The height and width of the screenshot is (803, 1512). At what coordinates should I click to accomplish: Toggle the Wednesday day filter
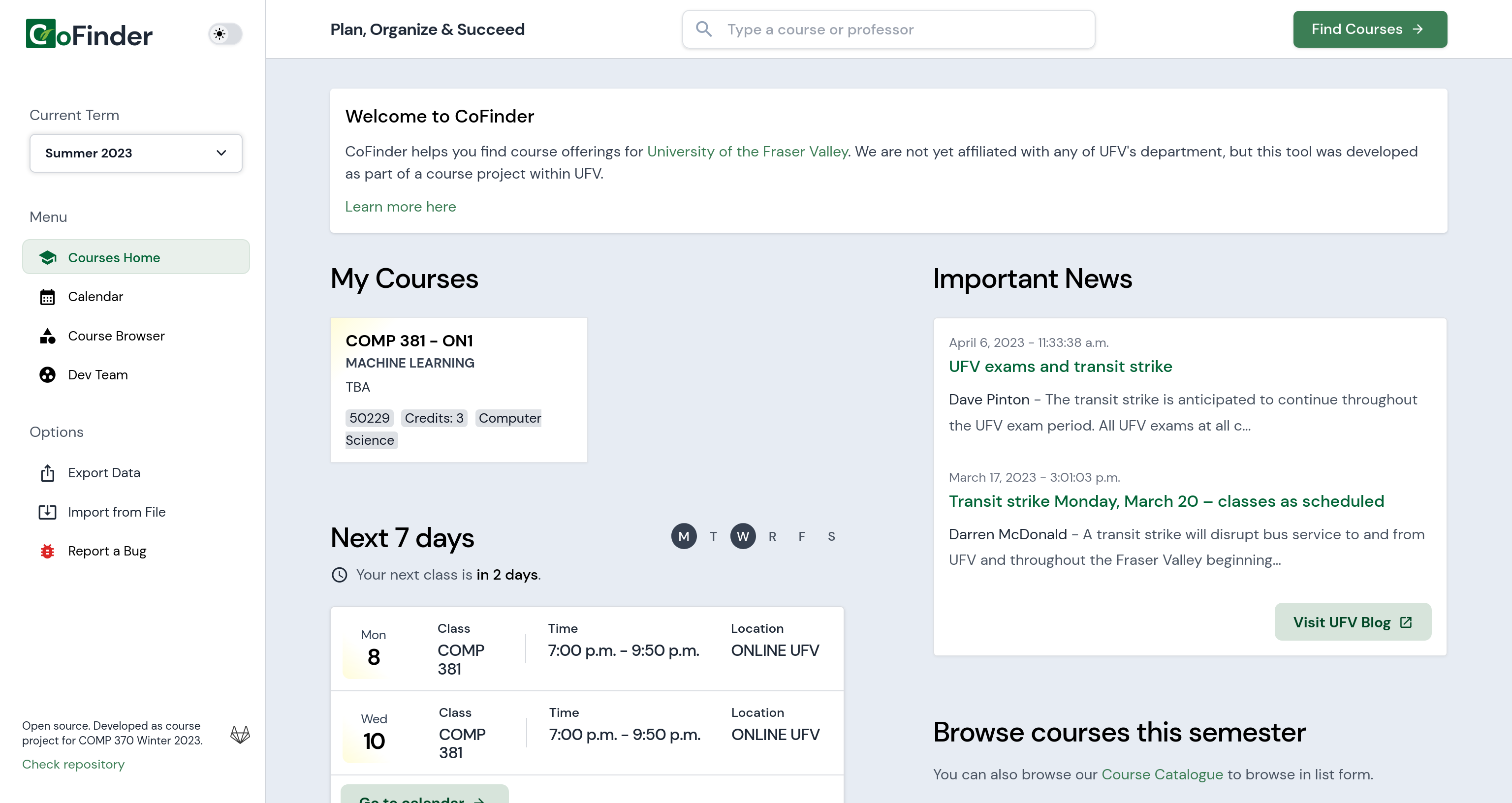(743, 536)
